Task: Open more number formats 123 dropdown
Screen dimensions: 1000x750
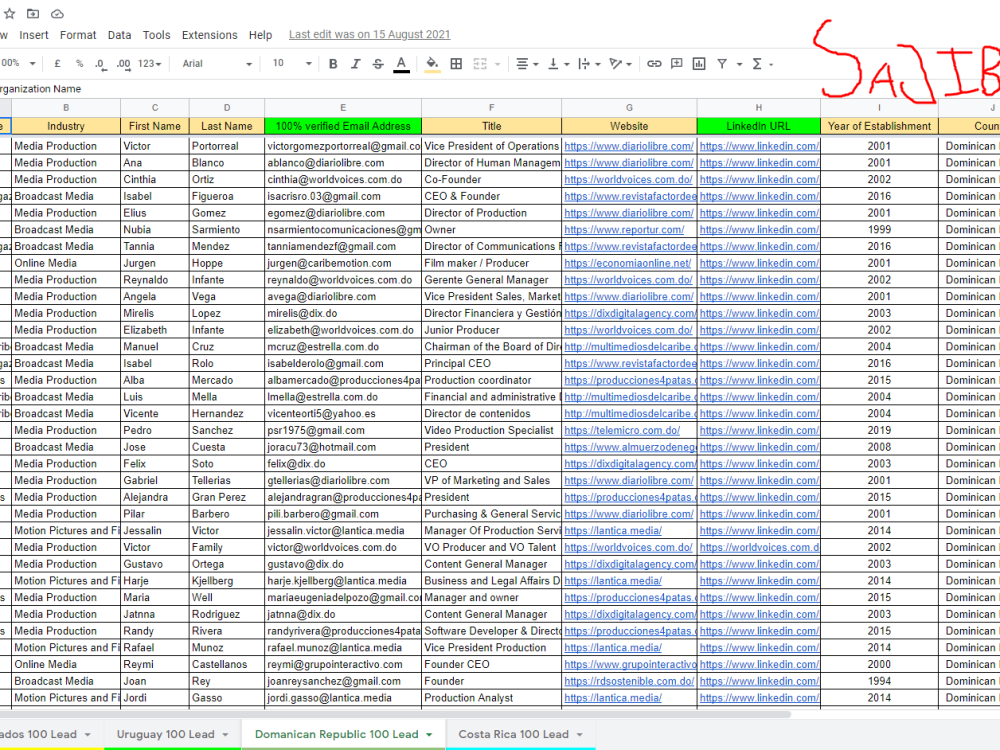Action: [x=149, y=64]
